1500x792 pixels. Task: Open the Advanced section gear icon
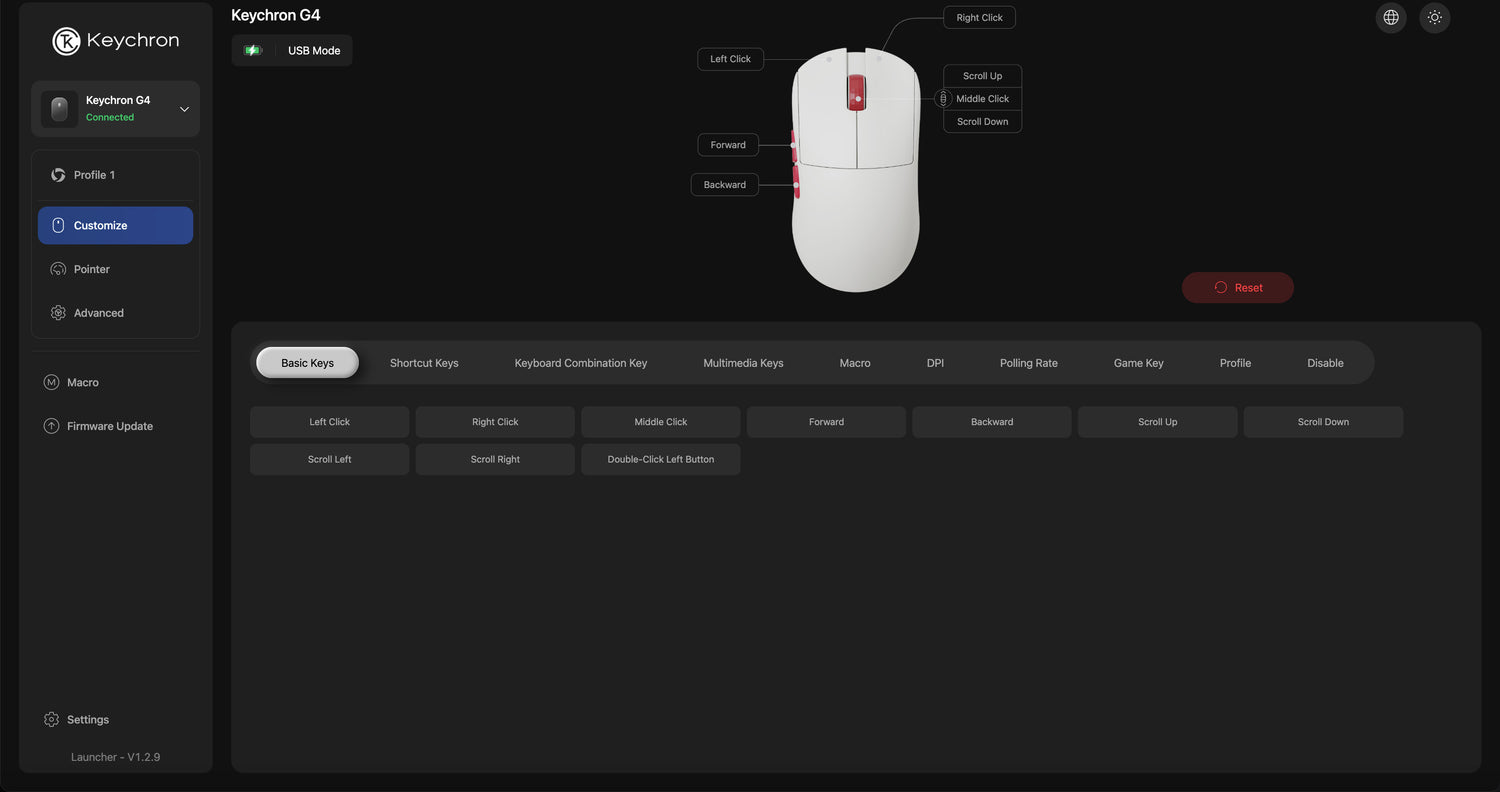tap(58, 313)
